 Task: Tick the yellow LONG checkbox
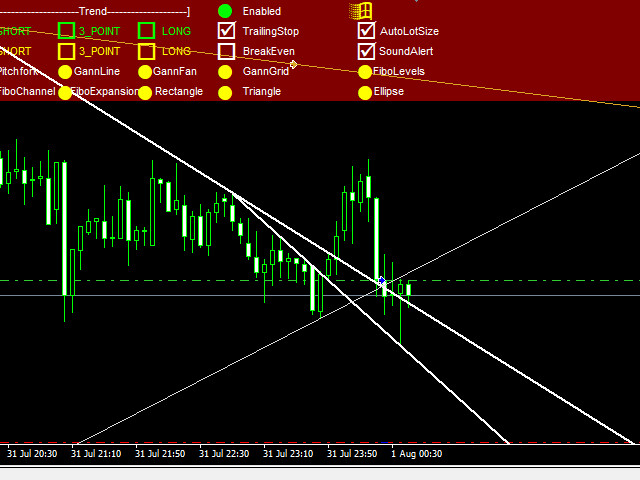point(147,51)
